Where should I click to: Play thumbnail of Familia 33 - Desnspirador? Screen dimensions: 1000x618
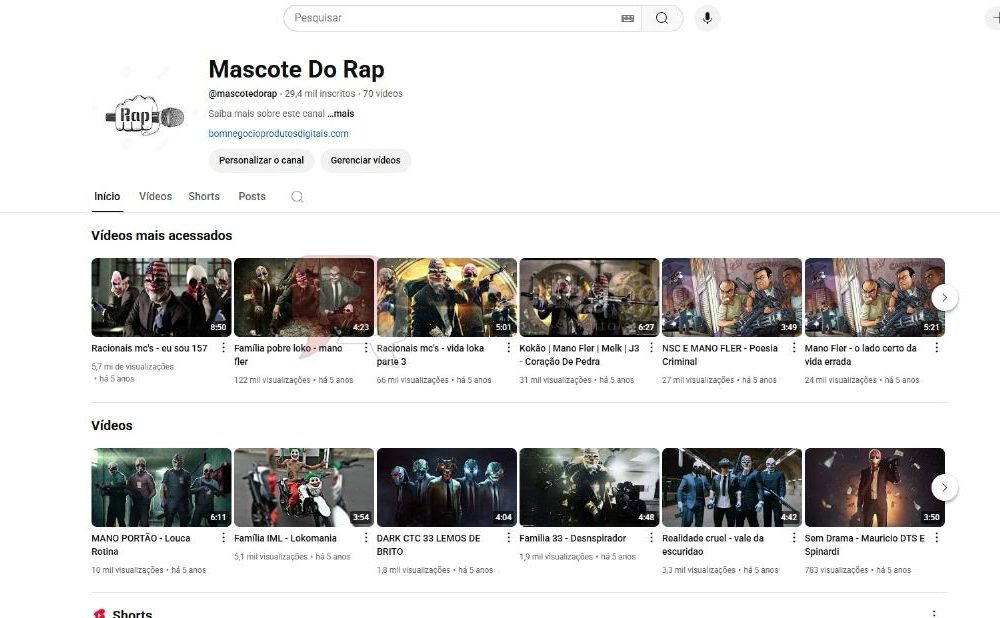point(589,487)
